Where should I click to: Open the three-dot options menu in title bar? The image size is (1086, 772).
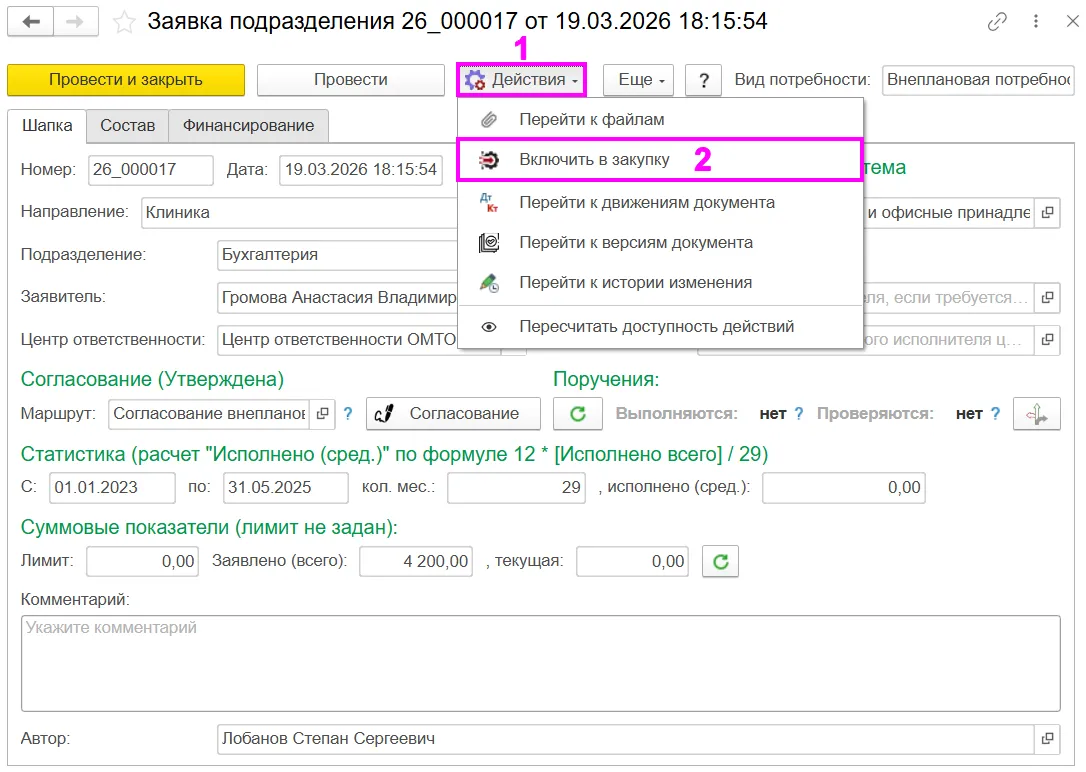tap(1035, 21)
